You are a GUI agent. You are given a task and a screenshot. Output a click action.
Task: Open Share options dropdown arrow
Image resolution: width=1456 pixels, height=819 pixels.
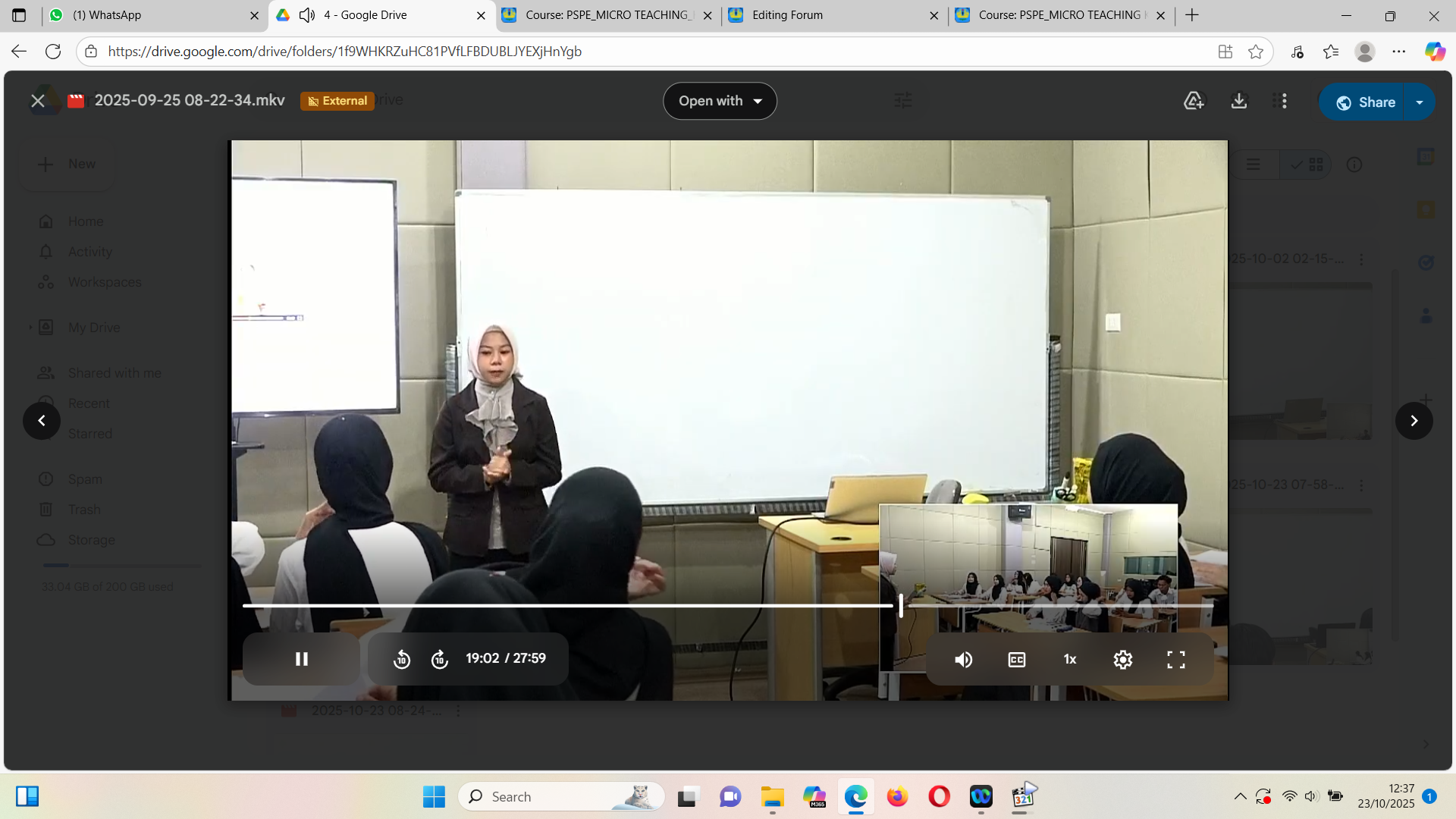pos(1420,102)
